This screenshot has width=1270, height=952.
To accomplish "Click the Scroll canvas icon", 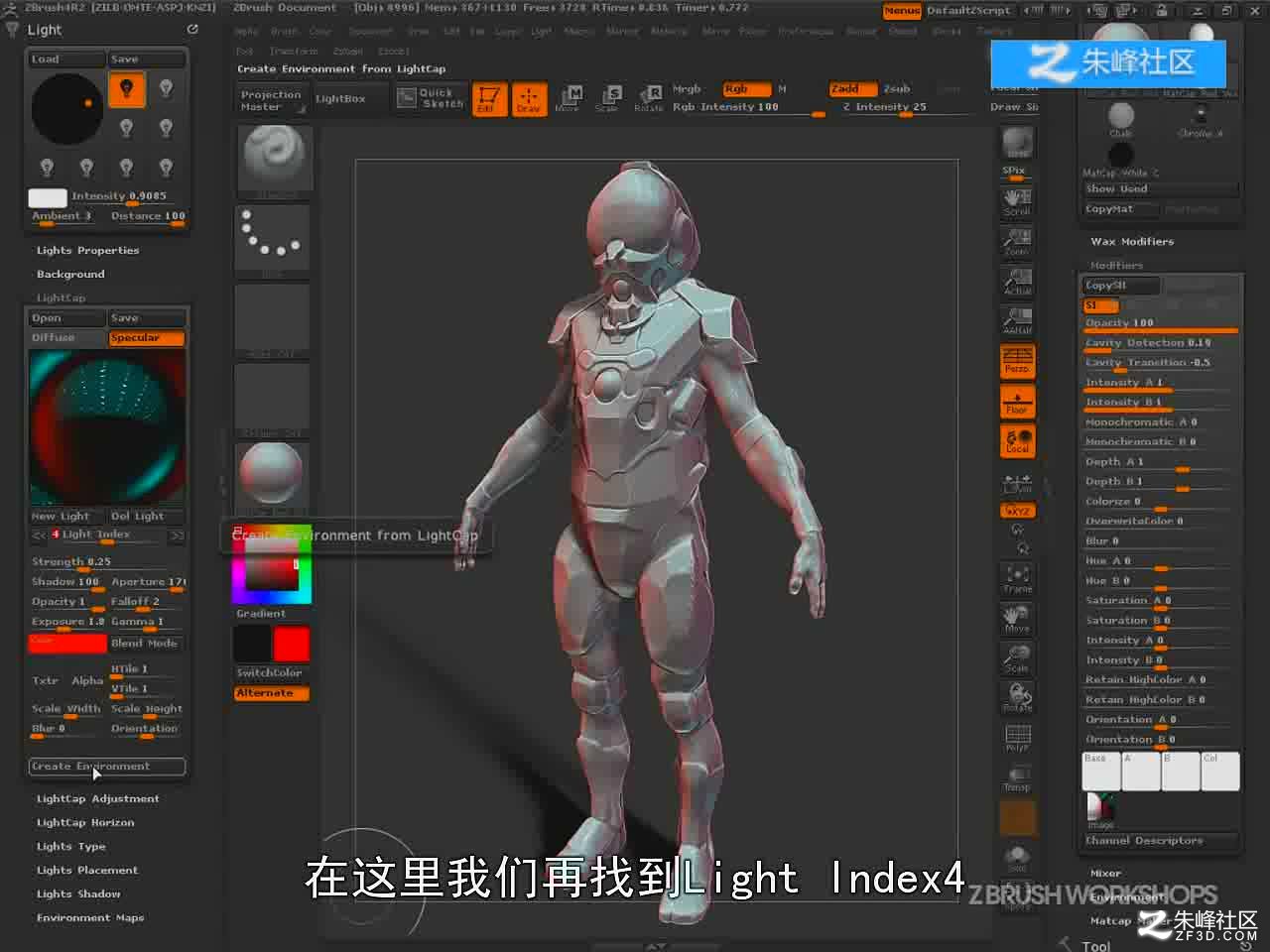I will tap(1017, 200).
